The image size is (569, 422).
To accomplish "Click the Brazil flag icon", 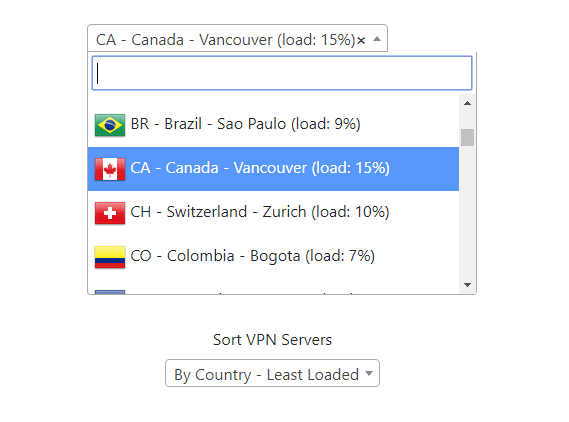I will [110, 125].
